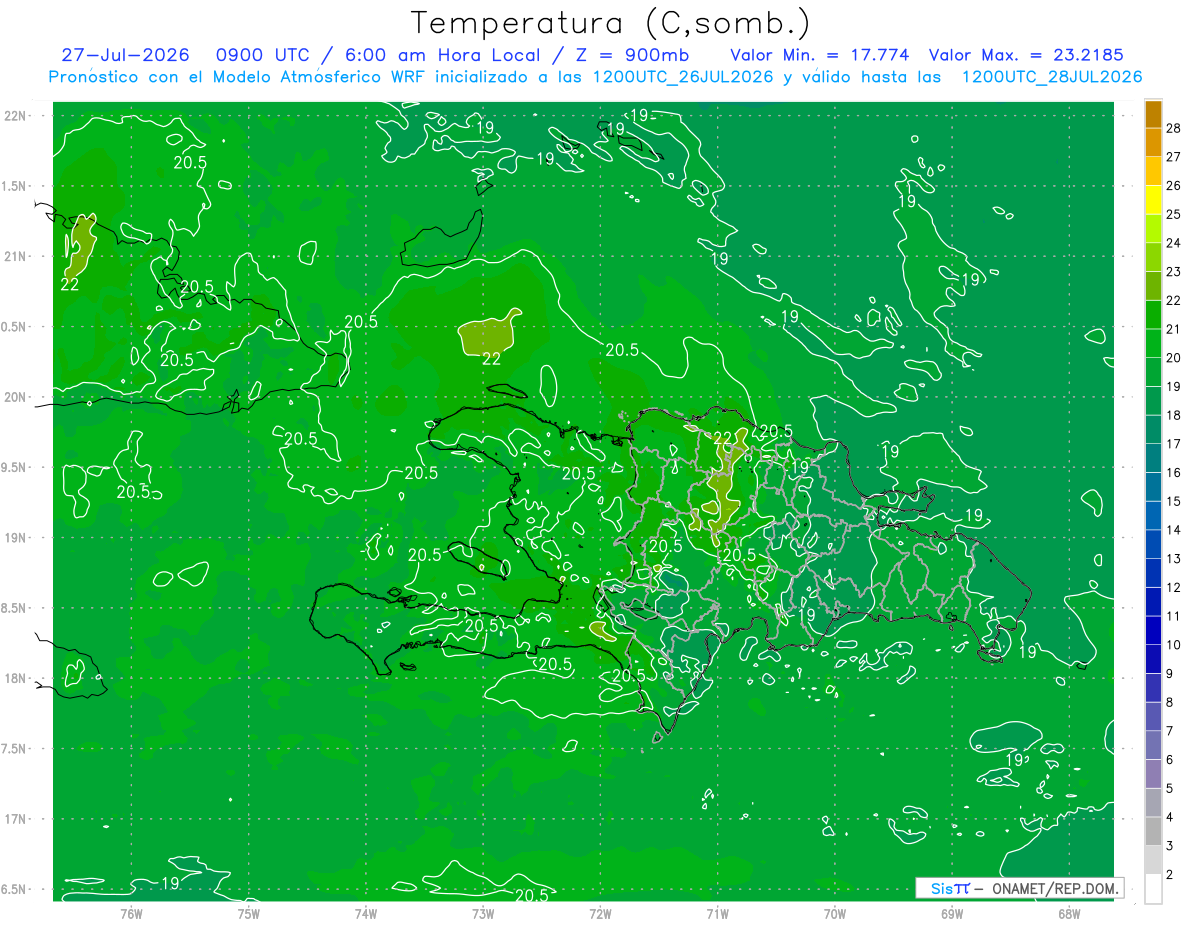The height and width of the screenshot is (927, 1200).
Task: Click colorbar label '18'
Action: [1173, 415]
